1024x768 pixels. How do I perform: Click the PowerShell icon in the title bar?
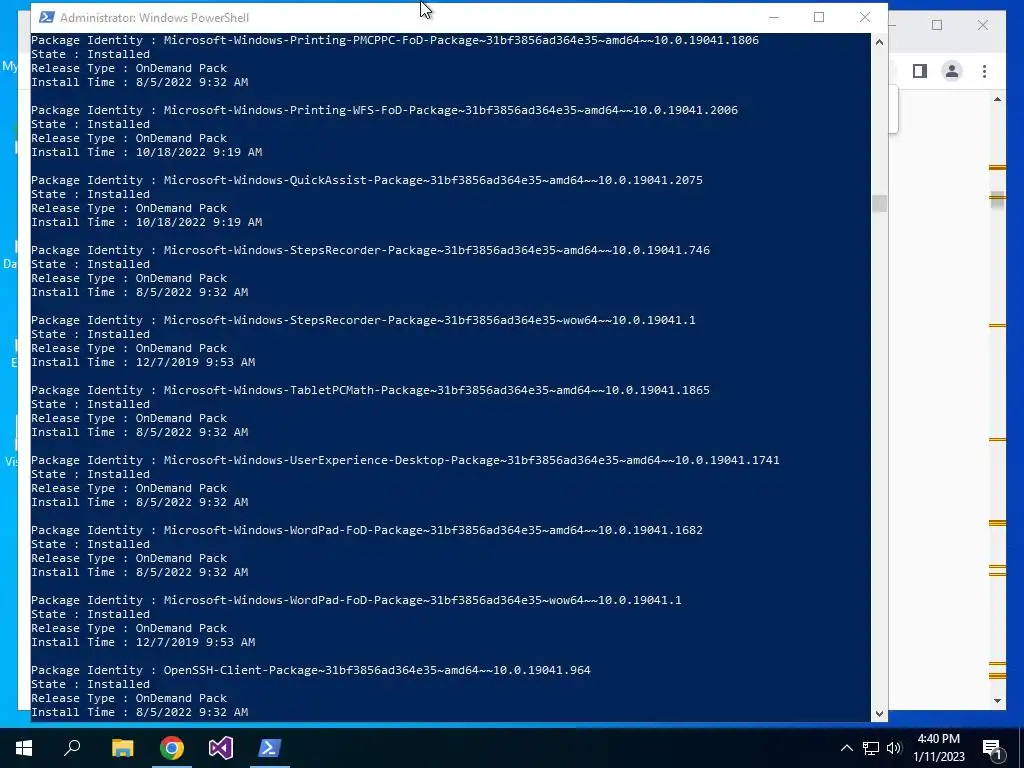tap(46, 17)
